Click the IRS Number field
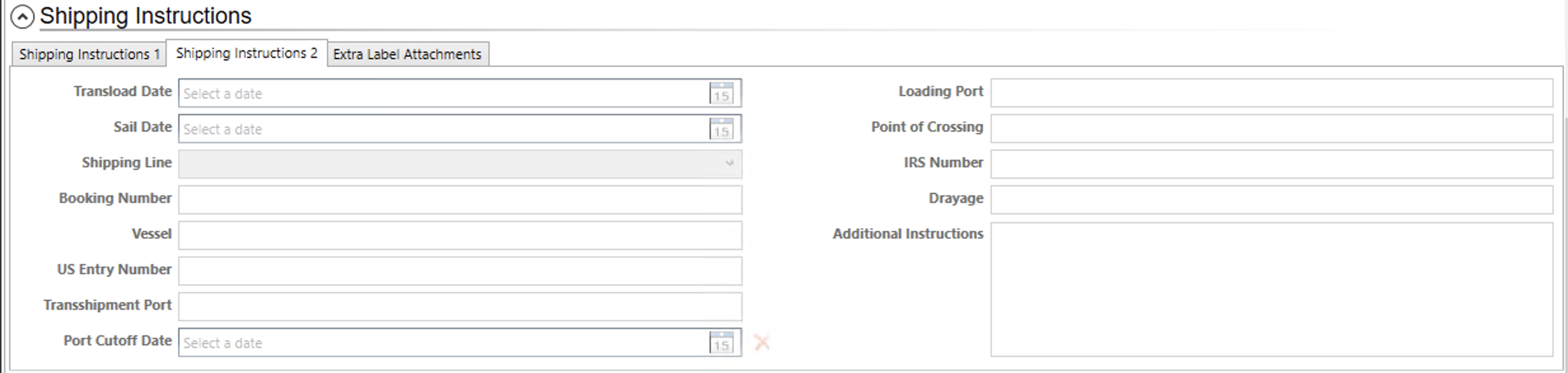 pos(1271,164)
